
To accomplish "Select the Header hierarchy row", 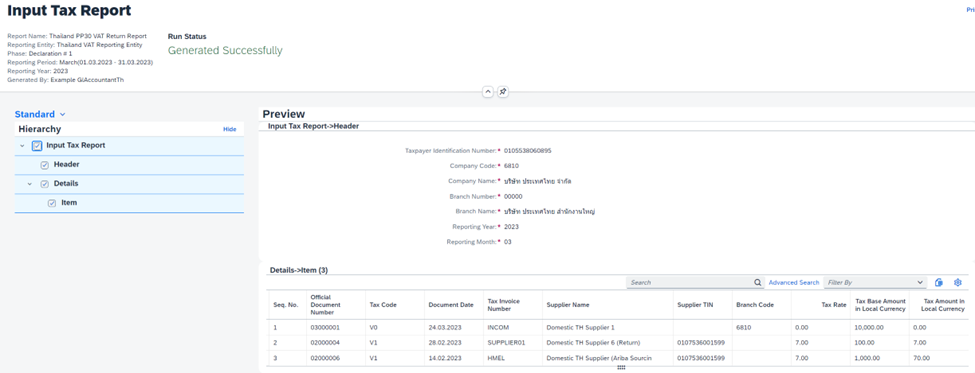I will [x=129, y=165].
